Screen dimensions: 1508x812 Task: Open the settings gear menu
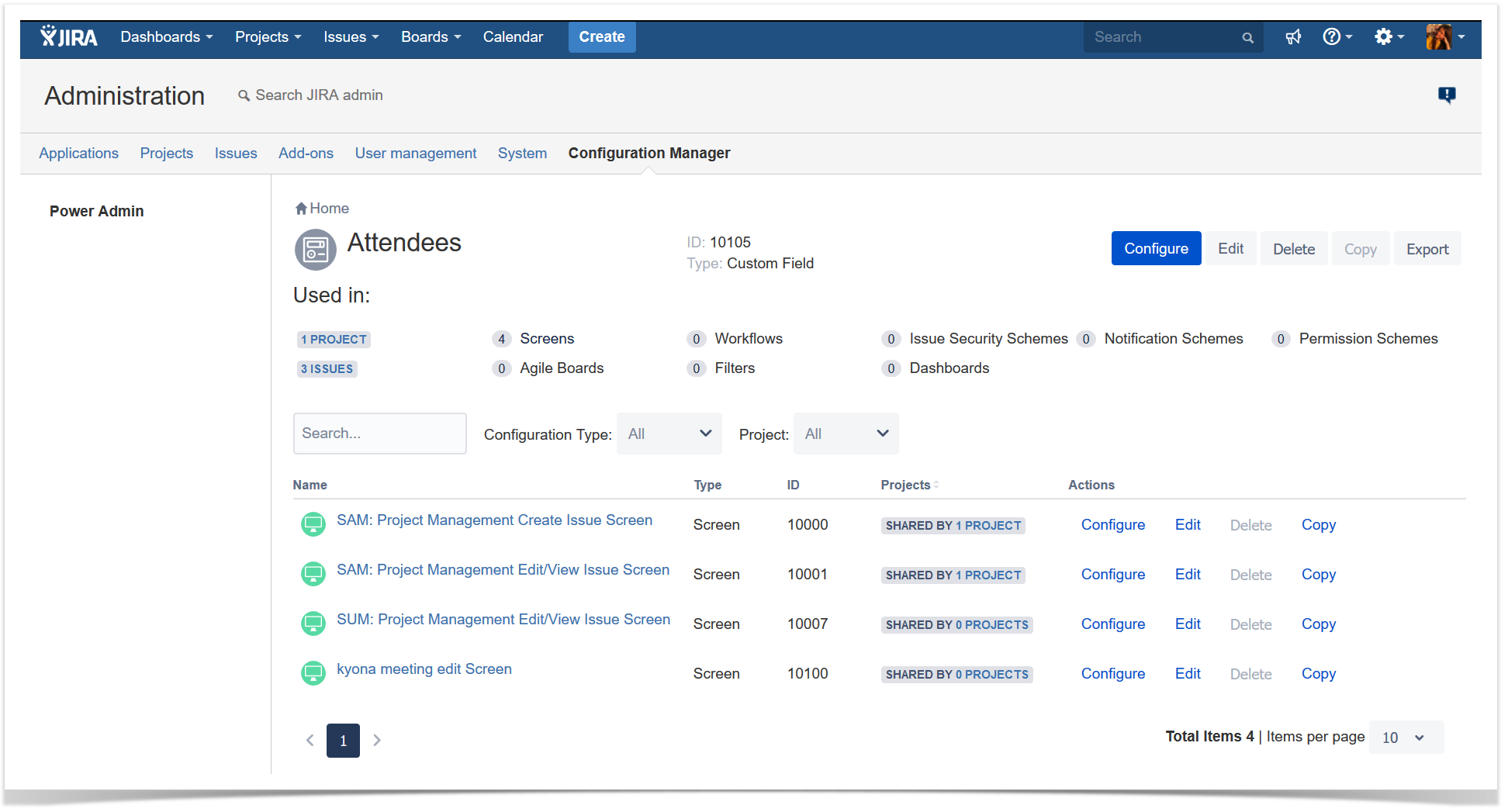(1389, 36)
